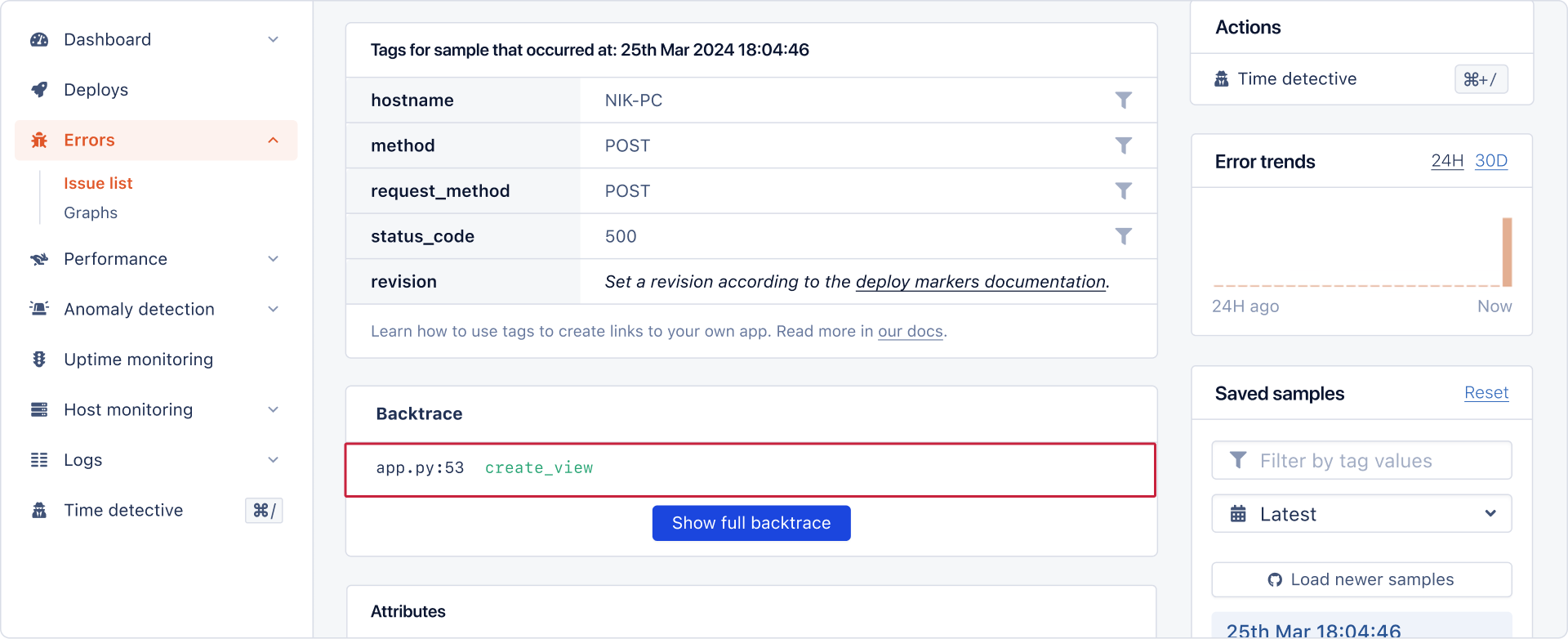
Task: Switch error trends to 24H
Action: coord(1447,161)
